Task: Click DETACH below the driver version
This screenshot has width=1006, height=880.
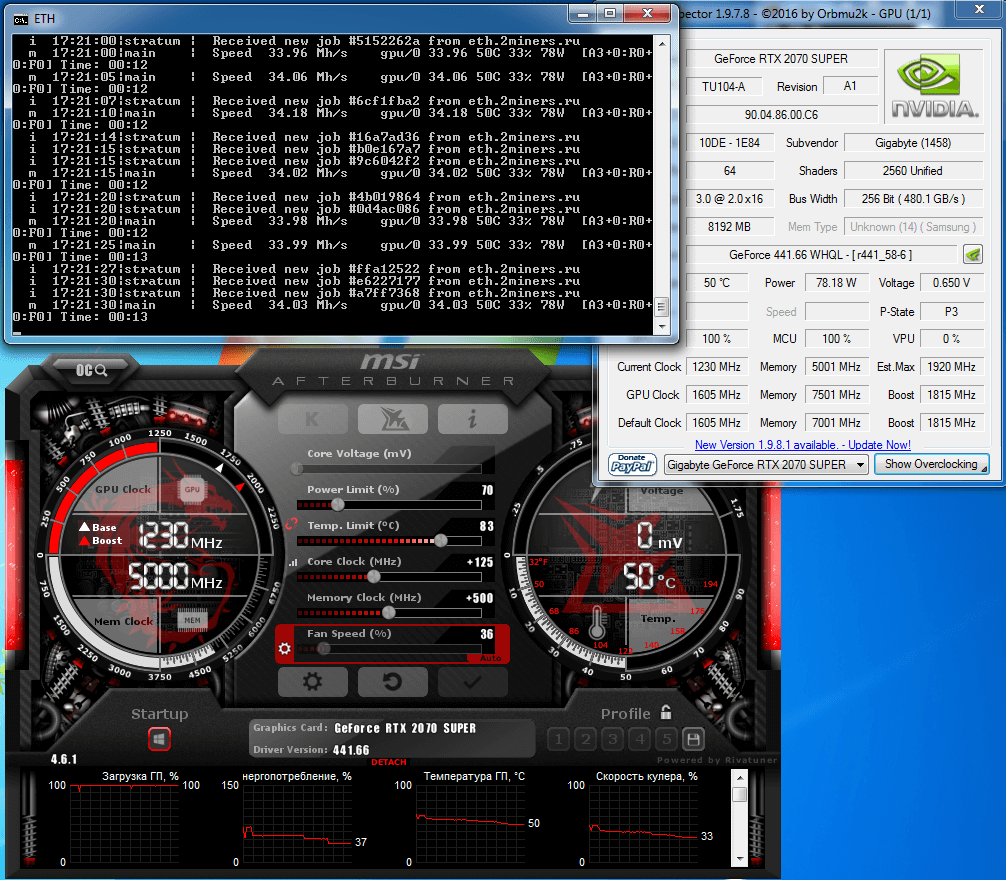Action: 389,762
